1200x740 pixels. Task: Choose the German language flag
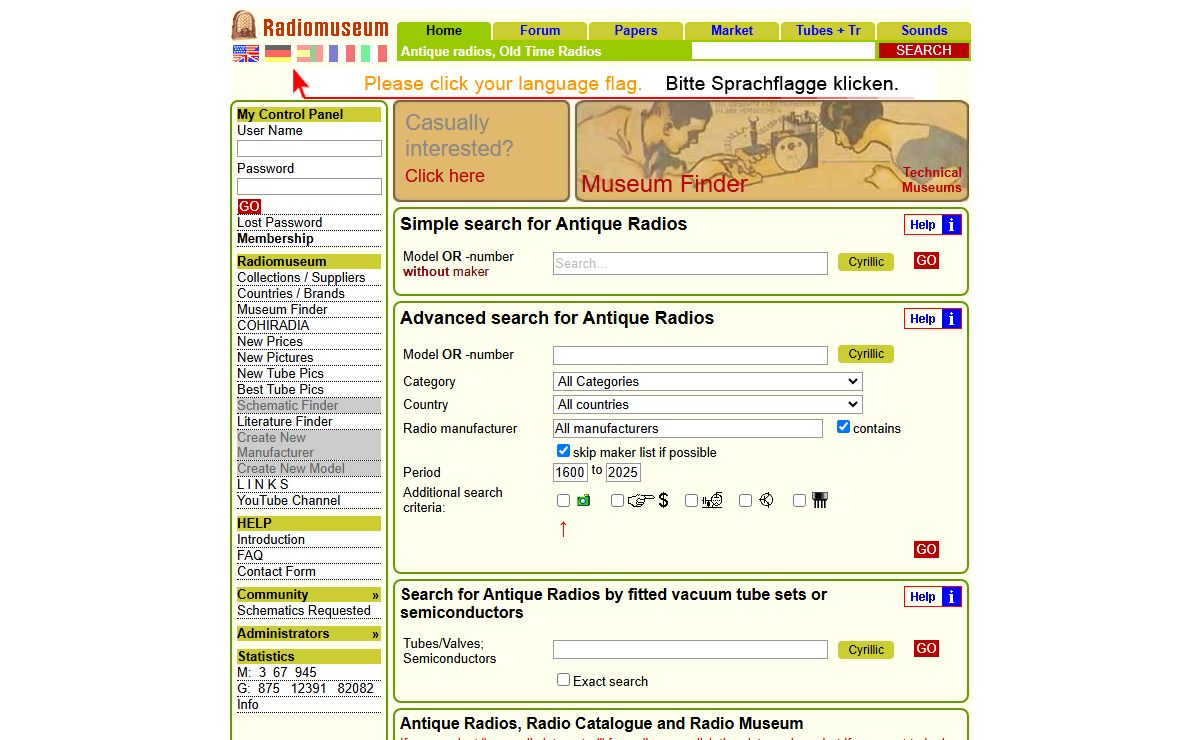[278, 54]
